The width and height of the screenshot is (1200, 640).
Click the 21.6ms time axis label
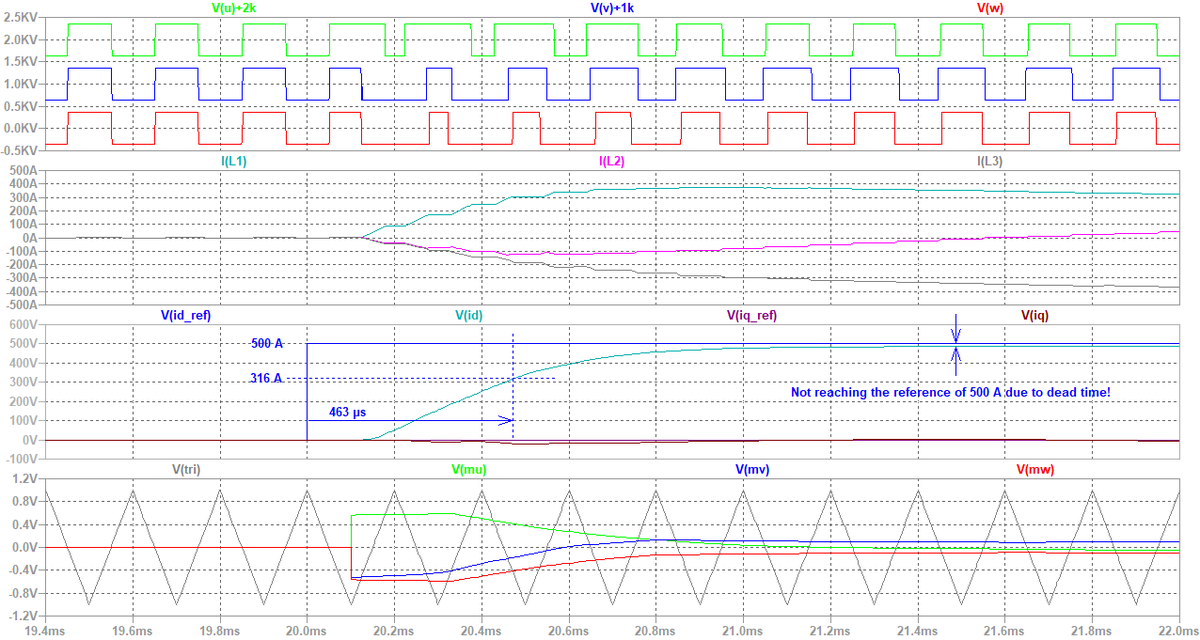tap(1004, 630)
